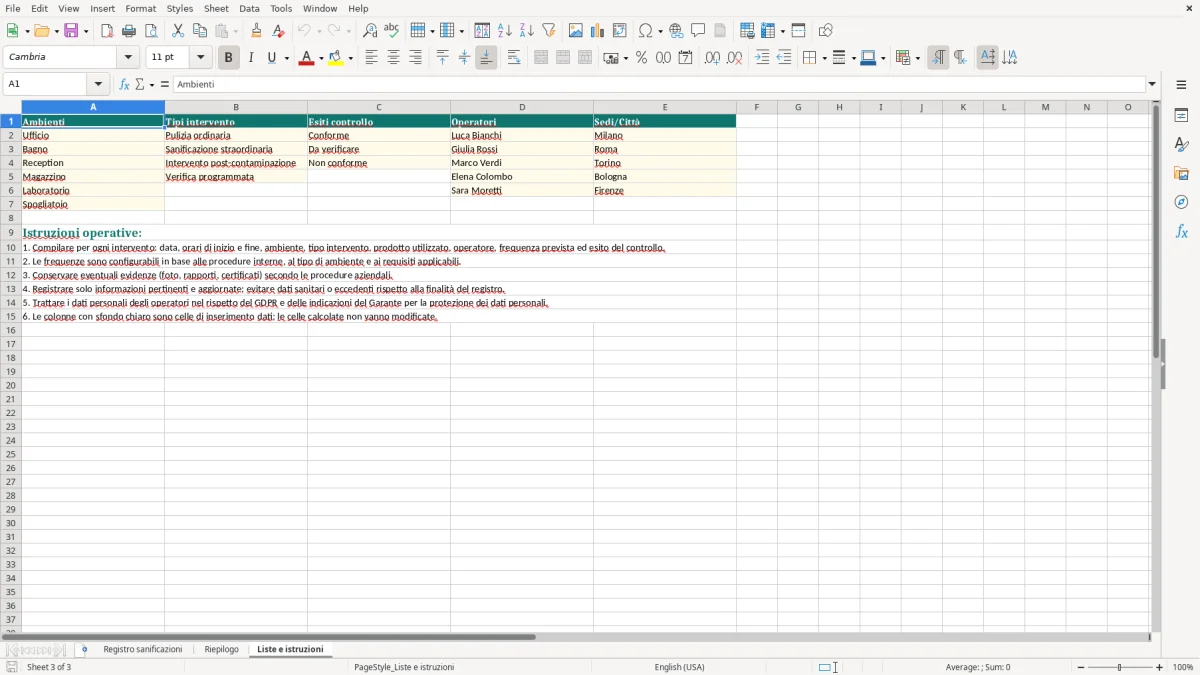Toggle Bold formatting
1200x675 pixels.
[228, 58]
